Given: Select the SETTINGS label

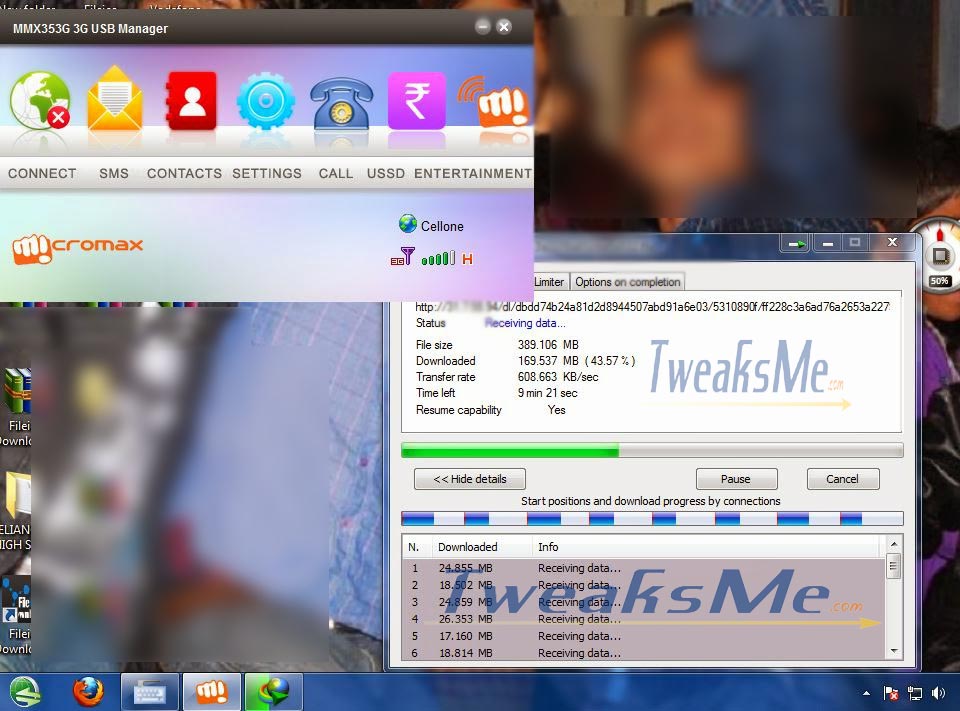Looking at the screenshot, I should (x=267, y=173).
